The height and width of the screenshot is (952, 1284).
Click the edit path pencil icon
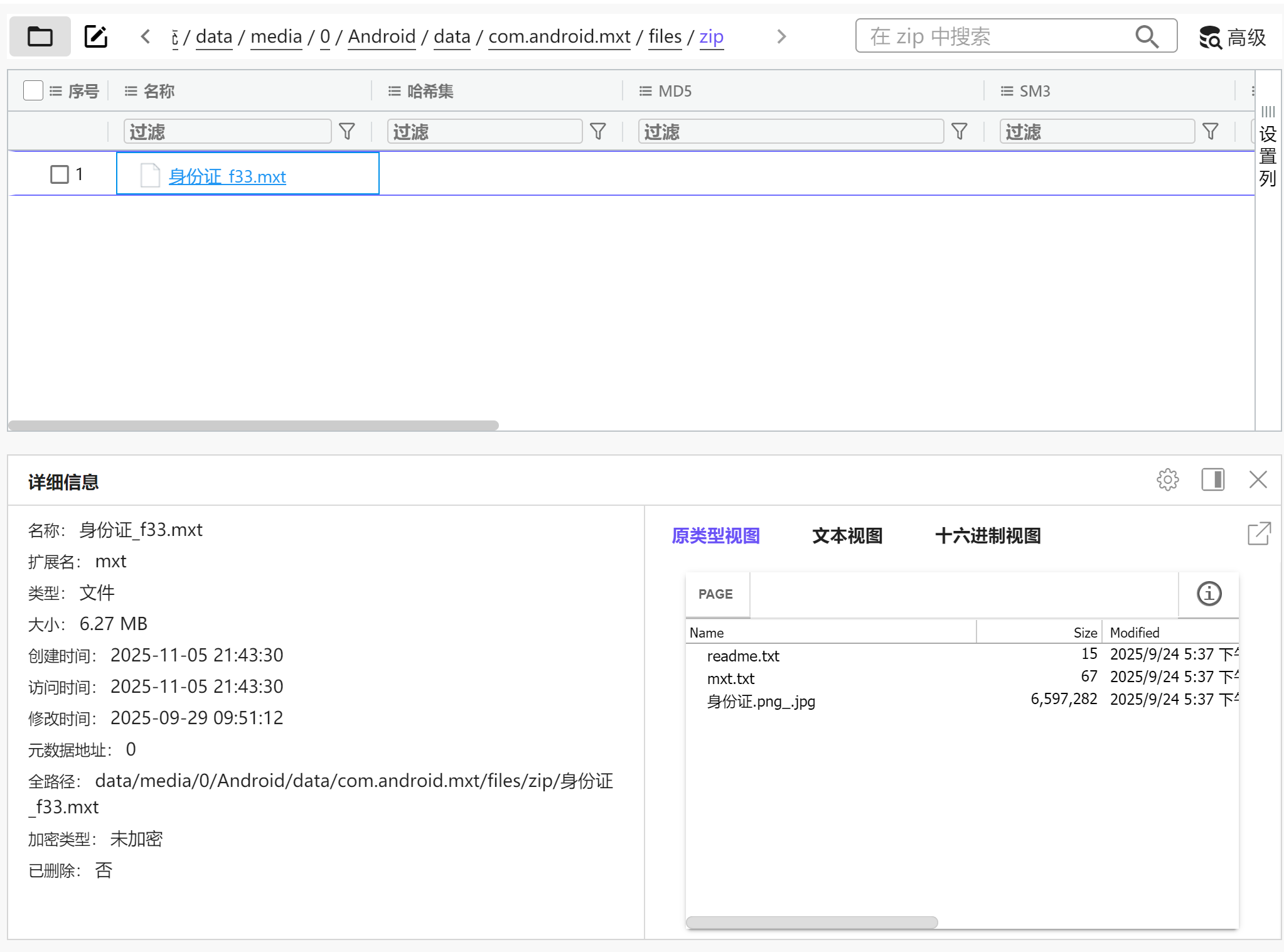click(96, 37)
